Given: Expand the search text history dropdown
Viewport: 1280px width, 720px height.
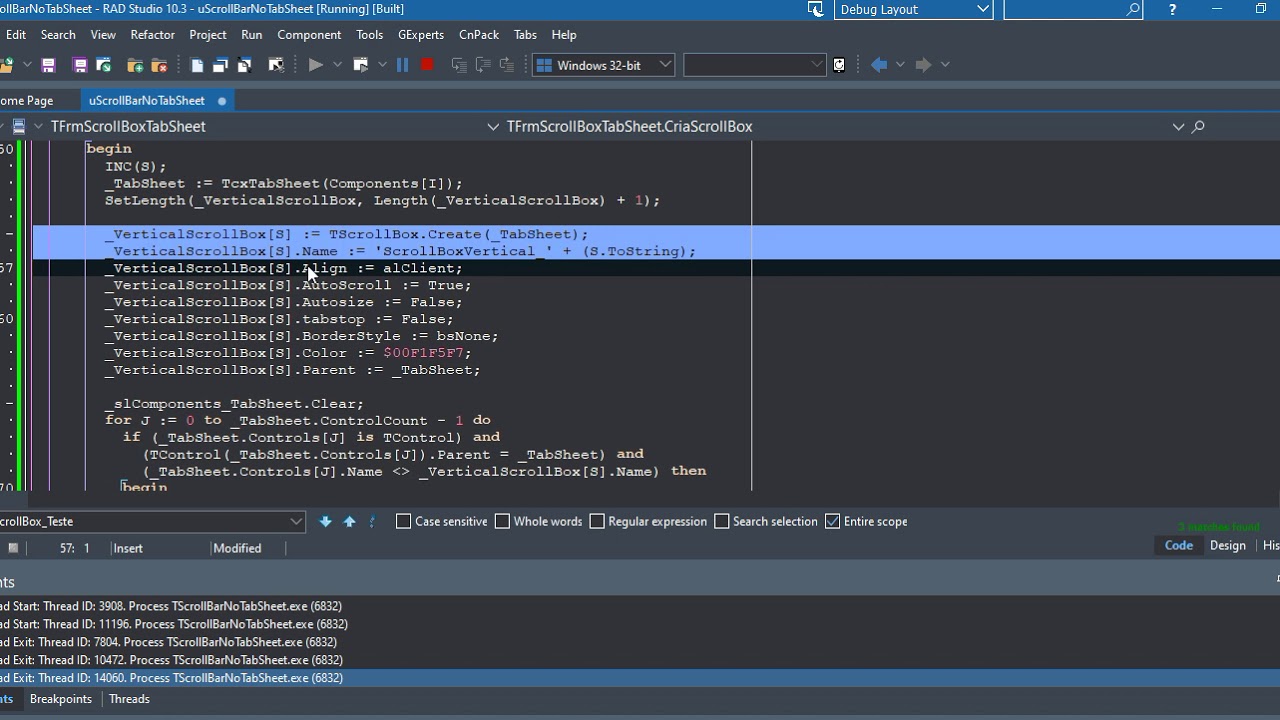Looking at the screenshot, I should tap(296, 521).
